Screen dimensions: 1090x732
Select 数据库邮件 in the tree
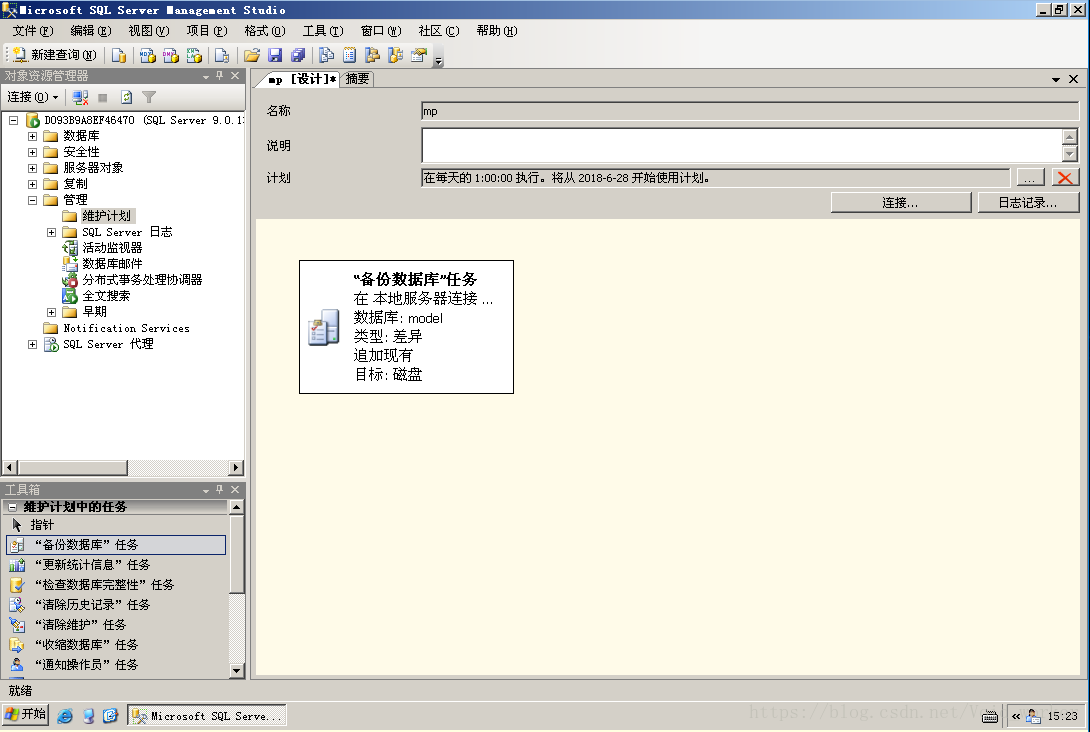pos(112,263)
